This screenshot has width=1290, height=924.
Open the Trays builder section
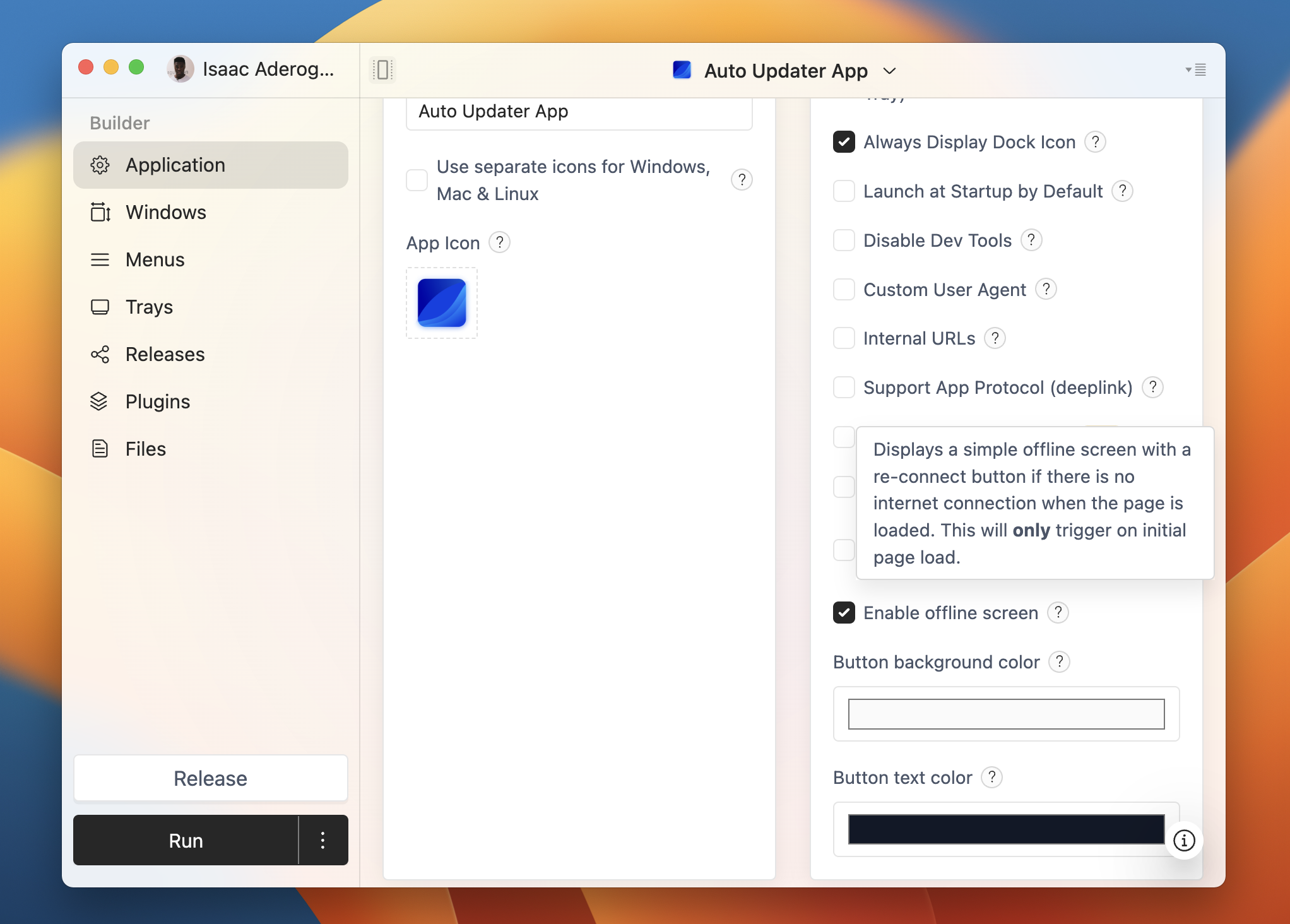(x=149, y=307)
